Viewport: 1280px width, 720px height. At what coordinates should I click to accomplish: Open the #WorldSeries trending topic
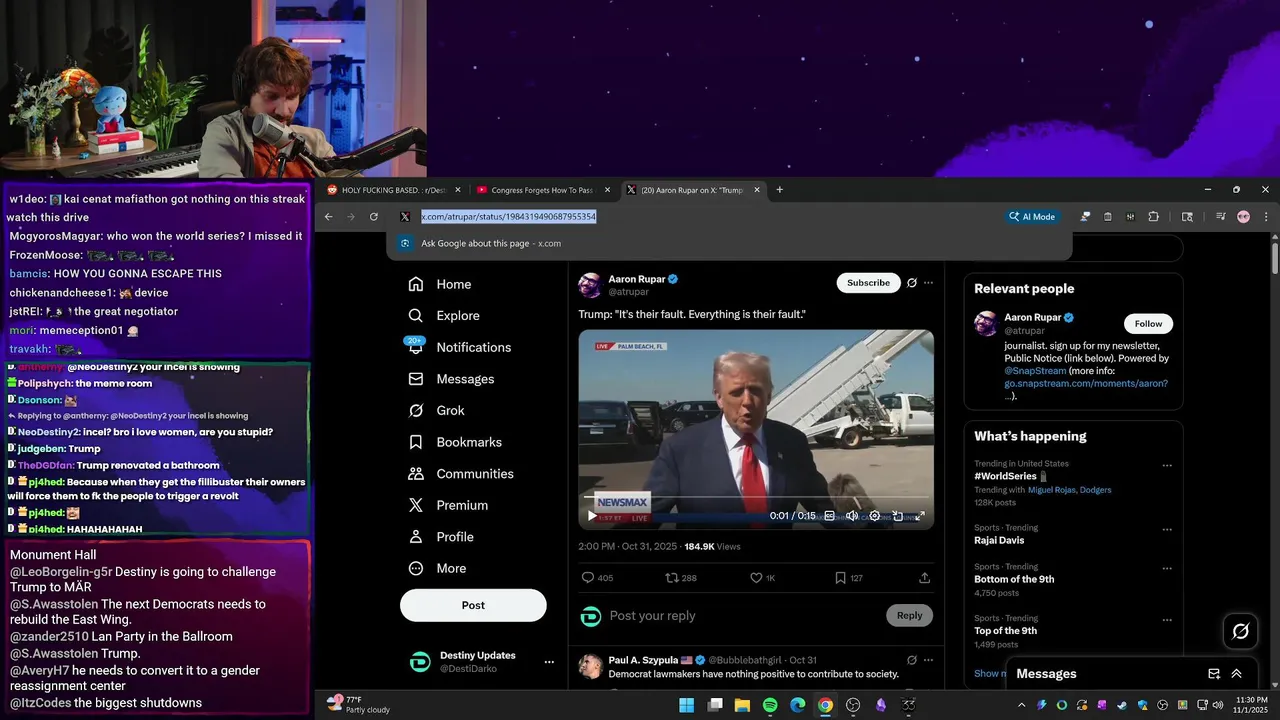pos(1008,477)
